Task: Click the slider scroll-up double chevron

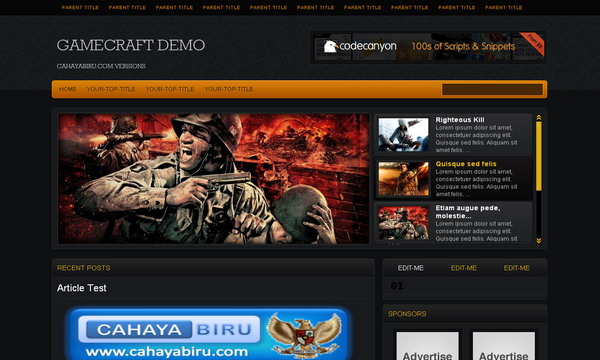Action: [x=539, y=117]
